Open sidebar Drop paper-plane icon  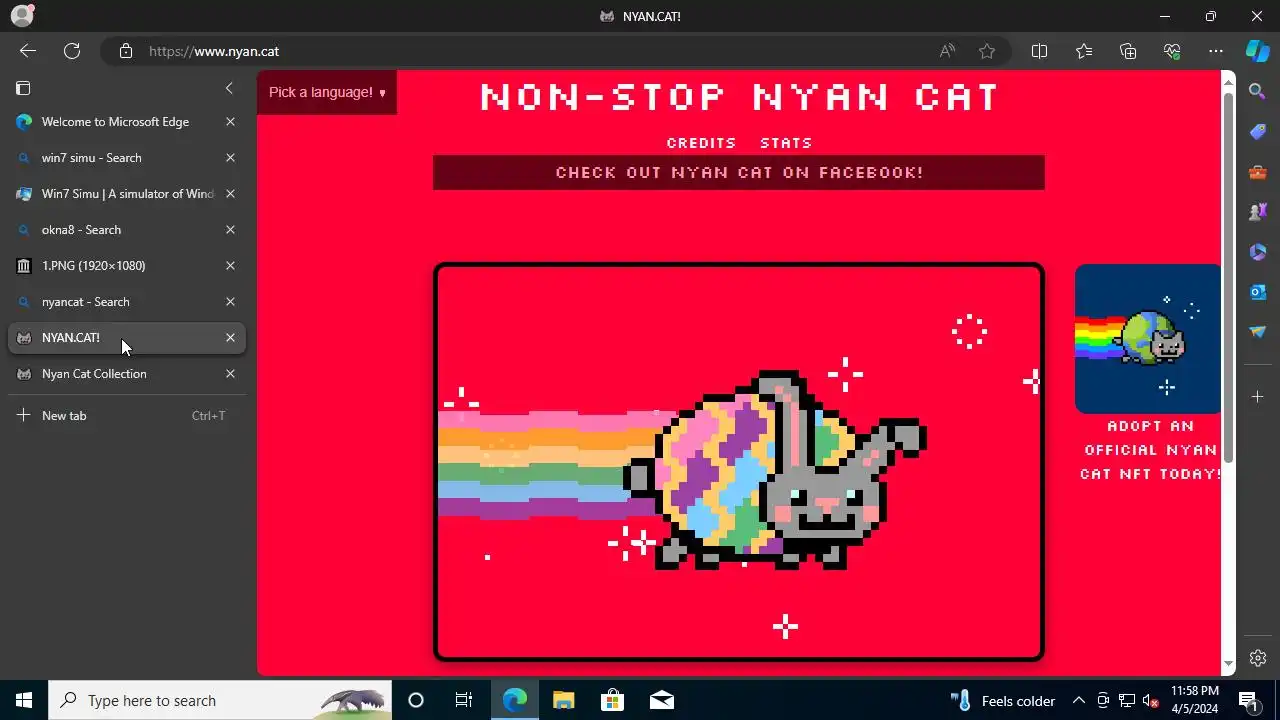tap(1258, 332)
